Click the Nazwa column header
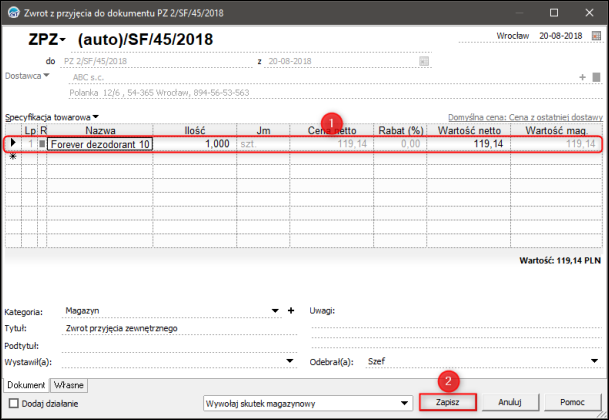The width and height of the screenshot is (609, 420). pyautogui.click(x=100, y=131)
